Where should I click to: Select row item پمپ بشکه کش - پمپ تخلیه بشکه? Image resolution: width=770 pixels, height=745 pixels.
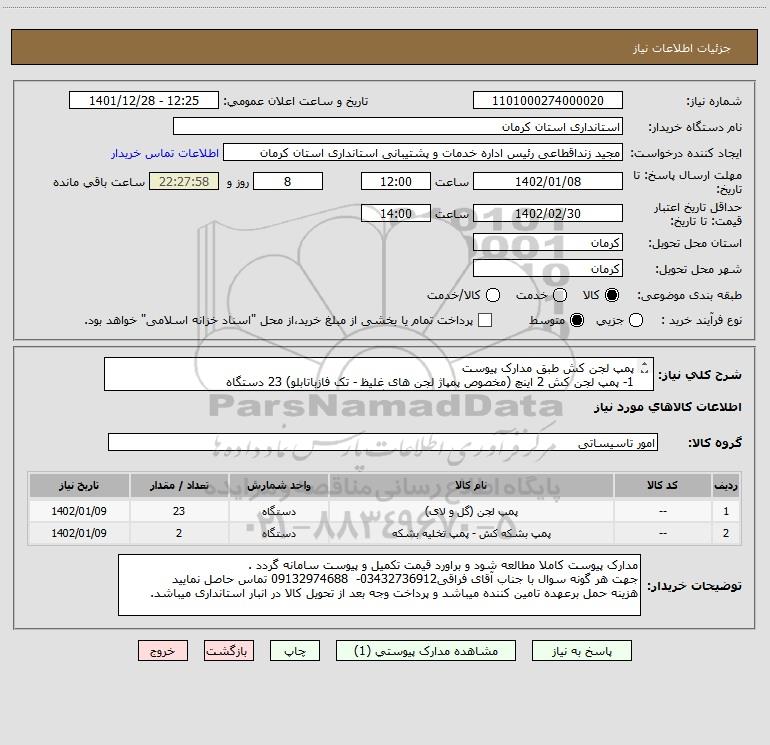(x=471, y=533)
